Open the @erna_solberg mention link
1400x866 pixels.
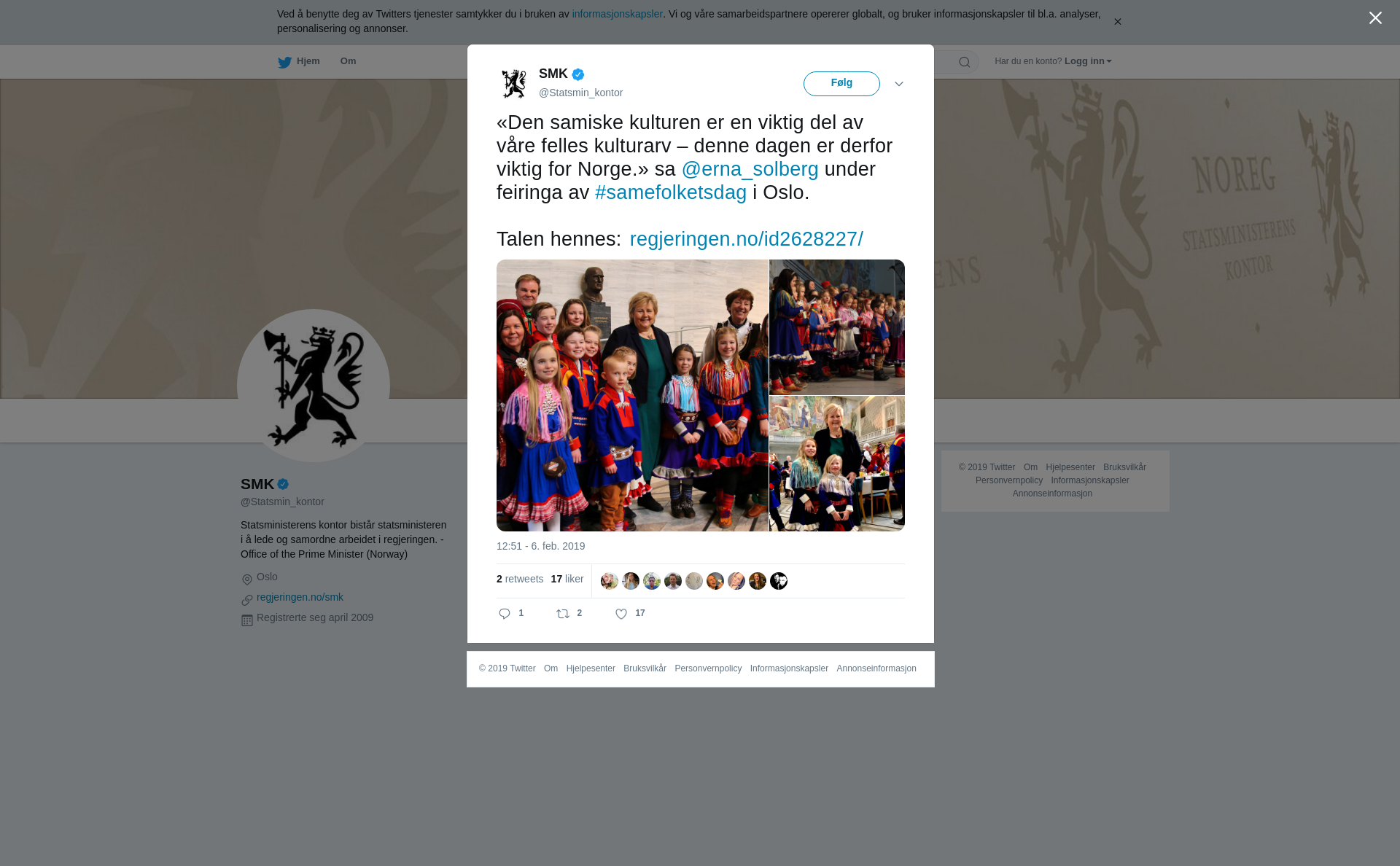point(750,169)
